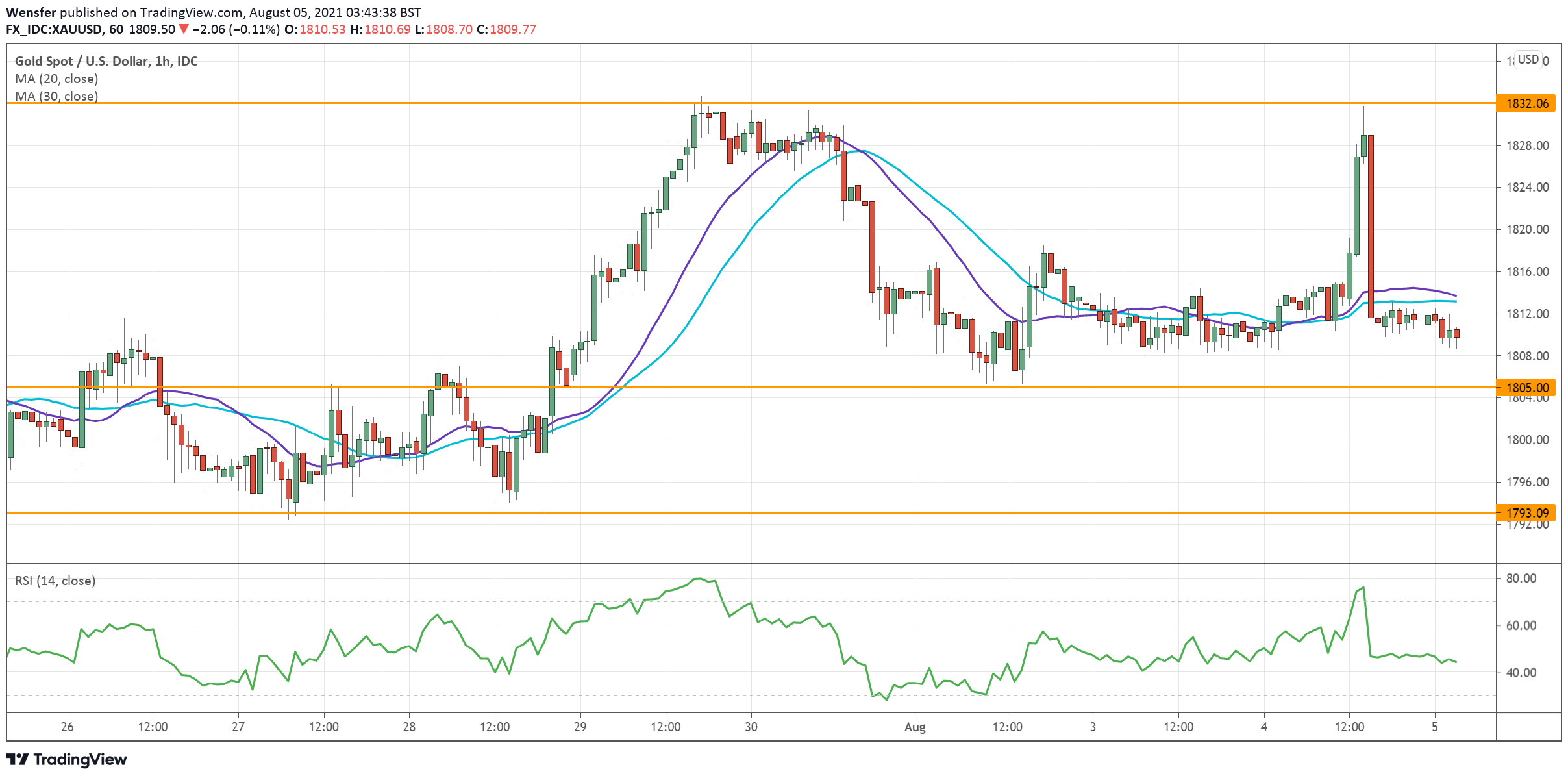
Task: Toggle visibility of the MA (30, close) indicator
Action: click(x=57, y=96)
